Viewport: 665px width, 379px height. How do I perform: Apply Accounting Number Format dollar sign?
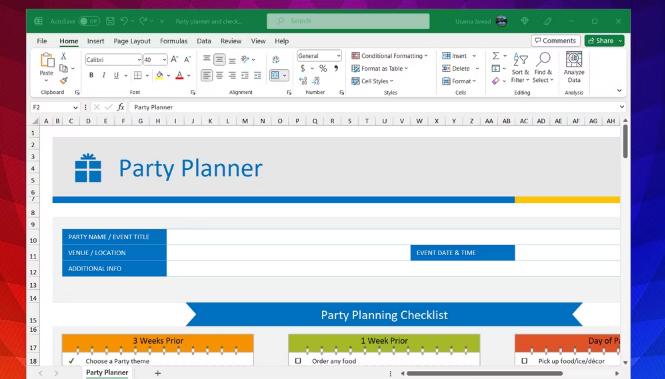[x=303, y=68]
